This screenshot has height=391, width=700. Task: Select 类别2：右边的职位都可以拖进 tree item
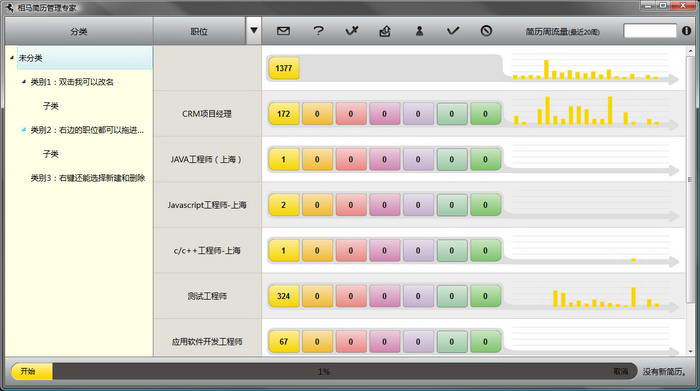point(87,130)
